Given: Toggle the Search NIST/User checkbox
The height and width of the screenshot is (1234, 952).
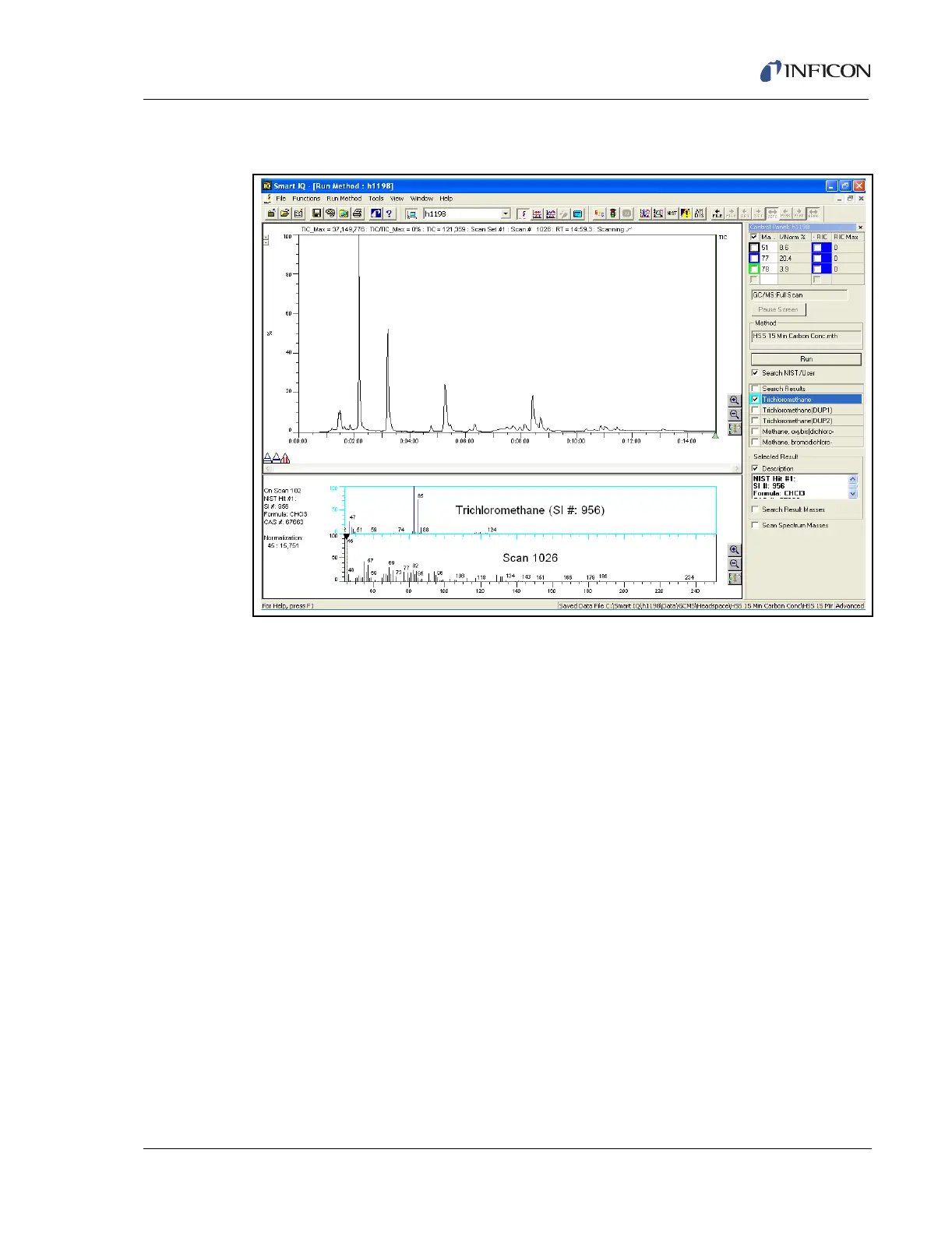Looking at the screenshot, I should [755, 373].
